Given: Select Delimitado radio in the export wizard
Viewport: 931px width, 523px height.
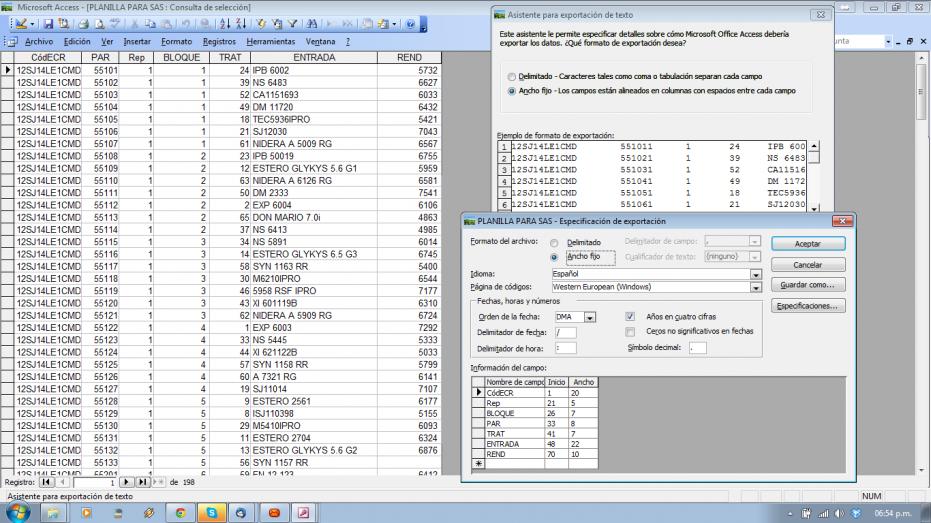Looking at the screenshot, I should [512, 77].
